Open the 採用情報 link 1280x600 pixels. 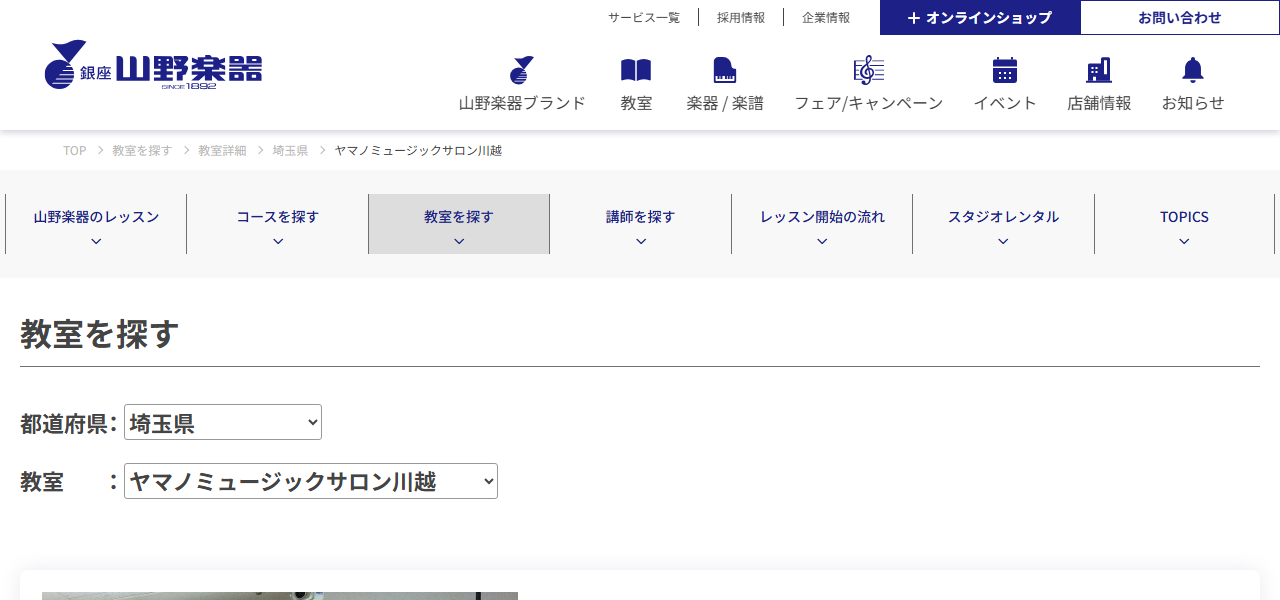click(x=741, y=18)
